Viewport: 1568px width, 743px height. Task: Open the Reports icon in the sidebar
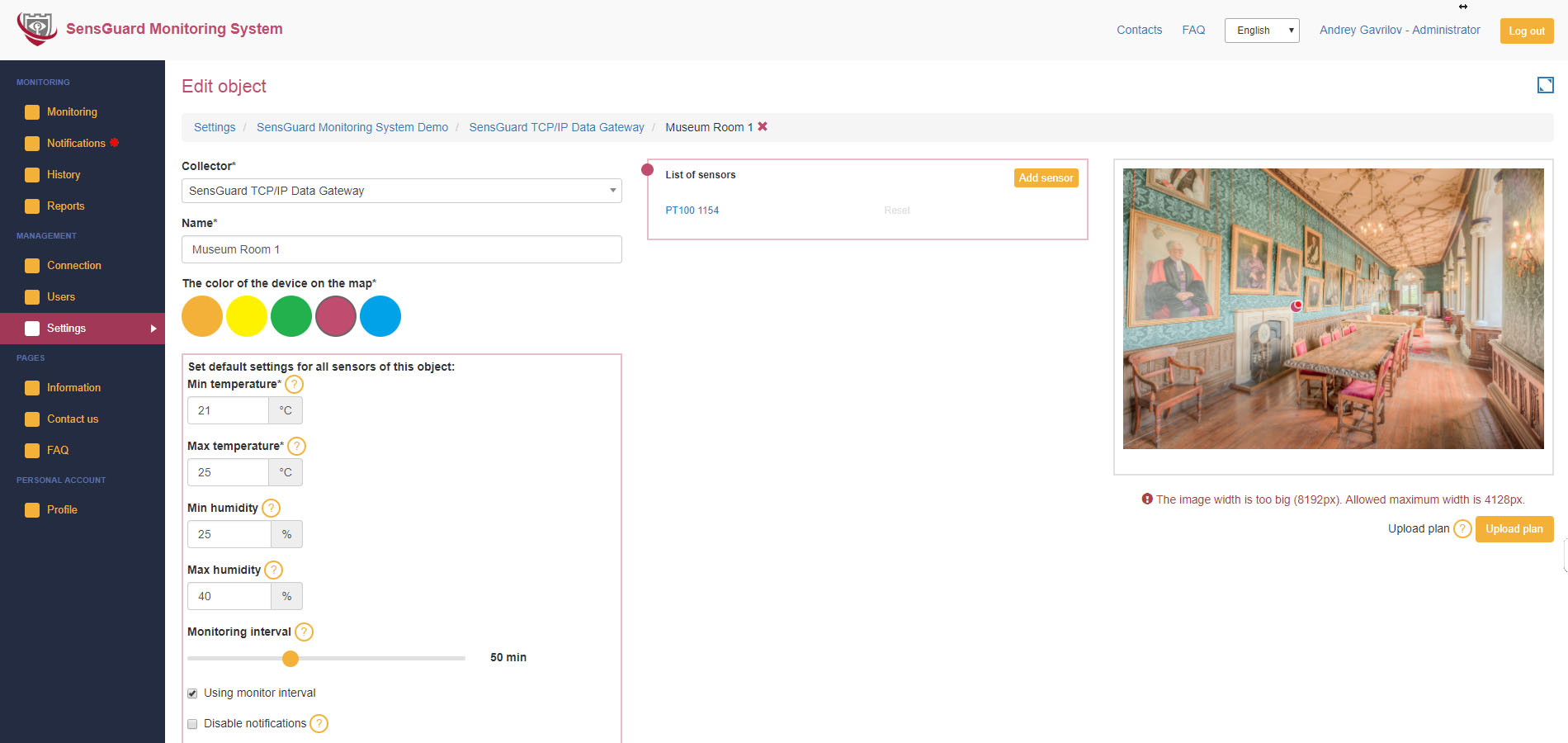[x=31, y=206]
